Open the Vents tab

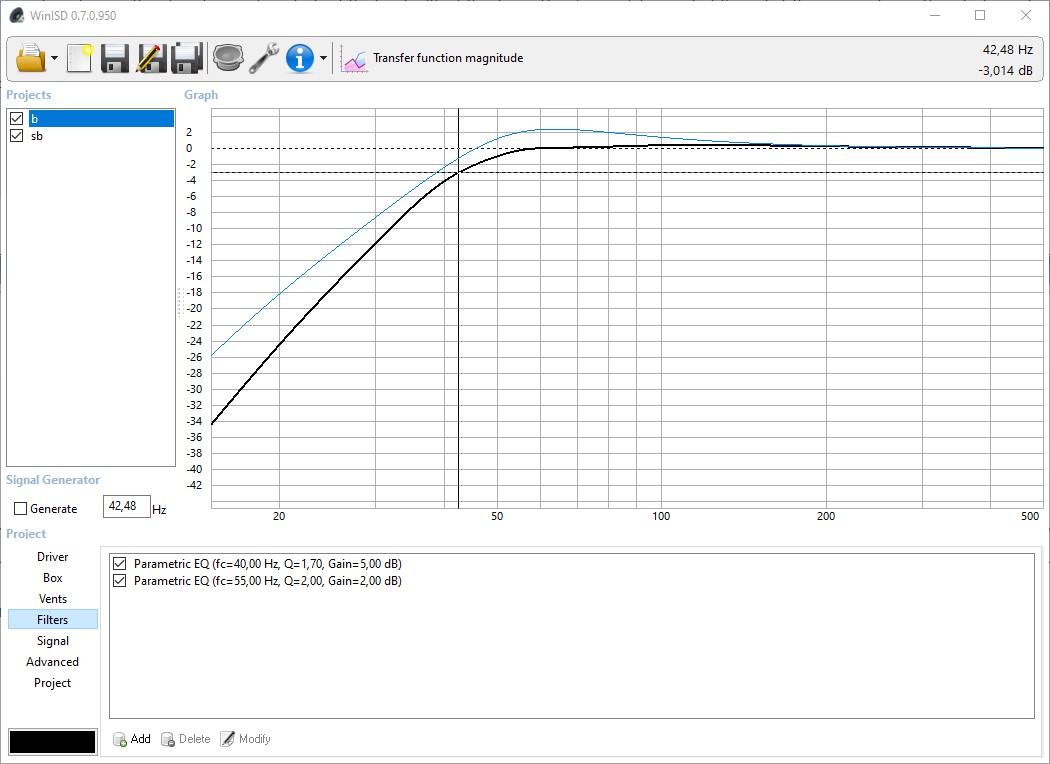(x=52, y=599)
